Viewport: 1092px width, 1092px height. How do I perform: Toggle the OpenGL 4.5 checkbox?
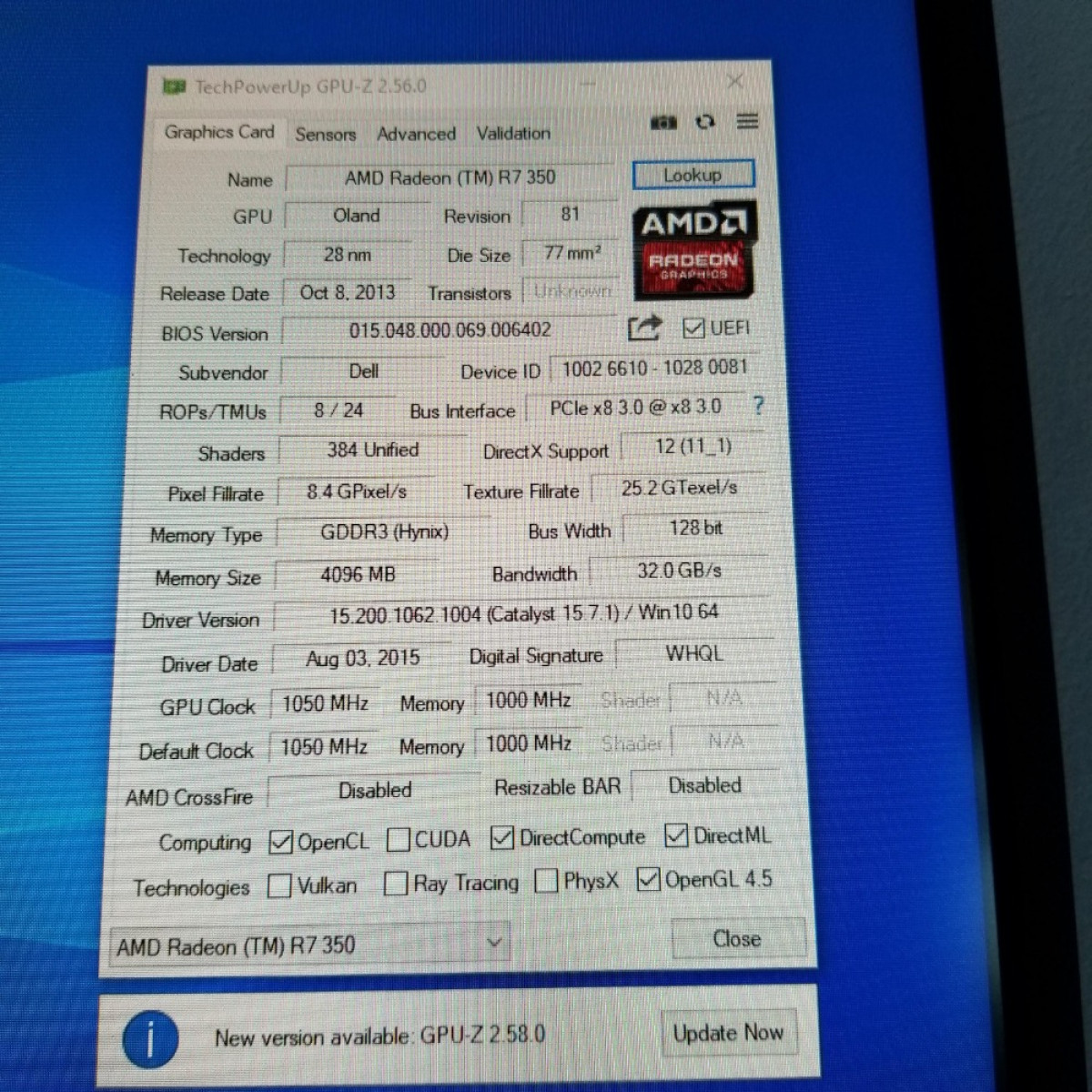click(648, 879)
